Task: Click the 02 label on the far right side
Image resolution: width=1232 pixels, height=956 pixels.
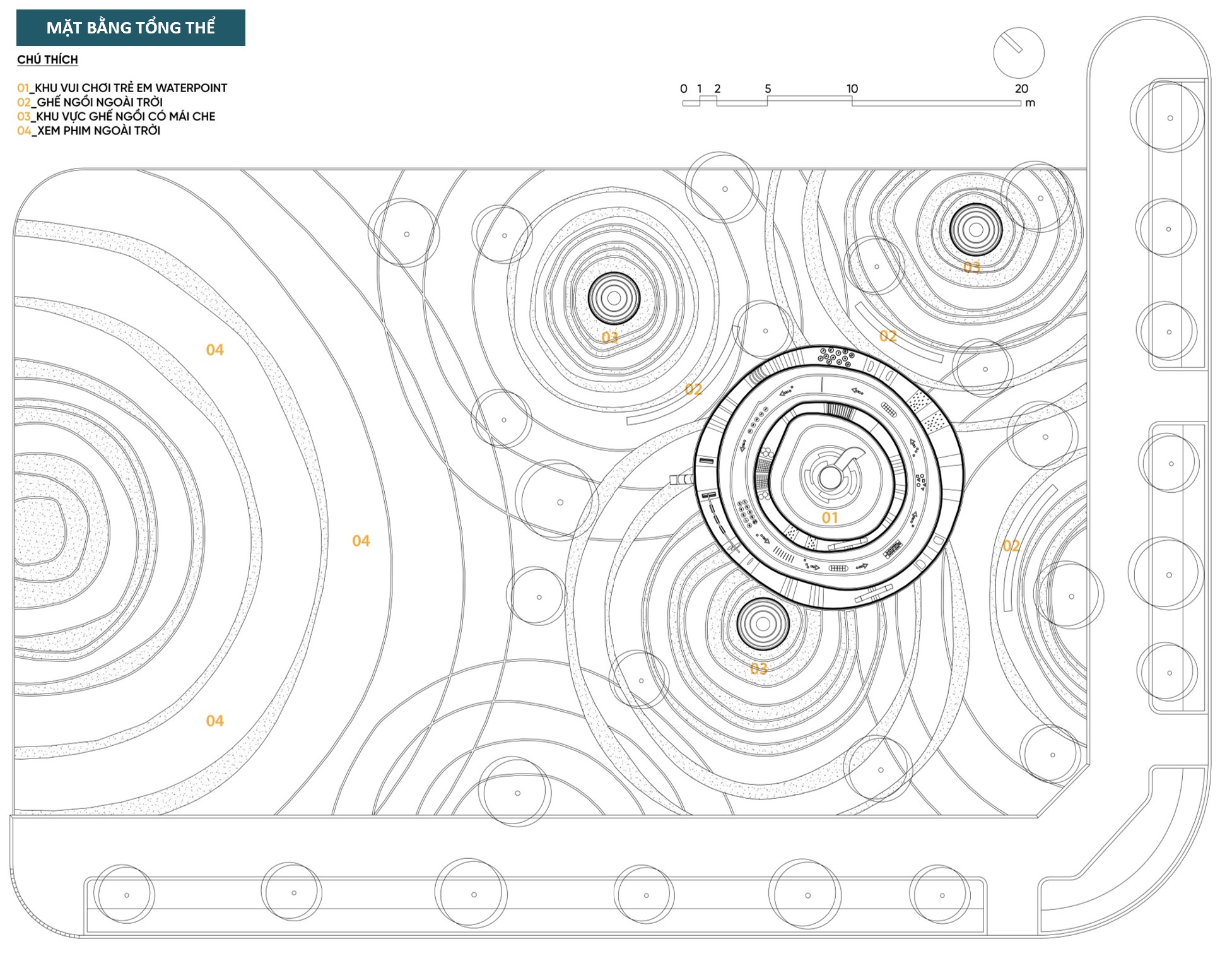Action: tap(1011, 546)
